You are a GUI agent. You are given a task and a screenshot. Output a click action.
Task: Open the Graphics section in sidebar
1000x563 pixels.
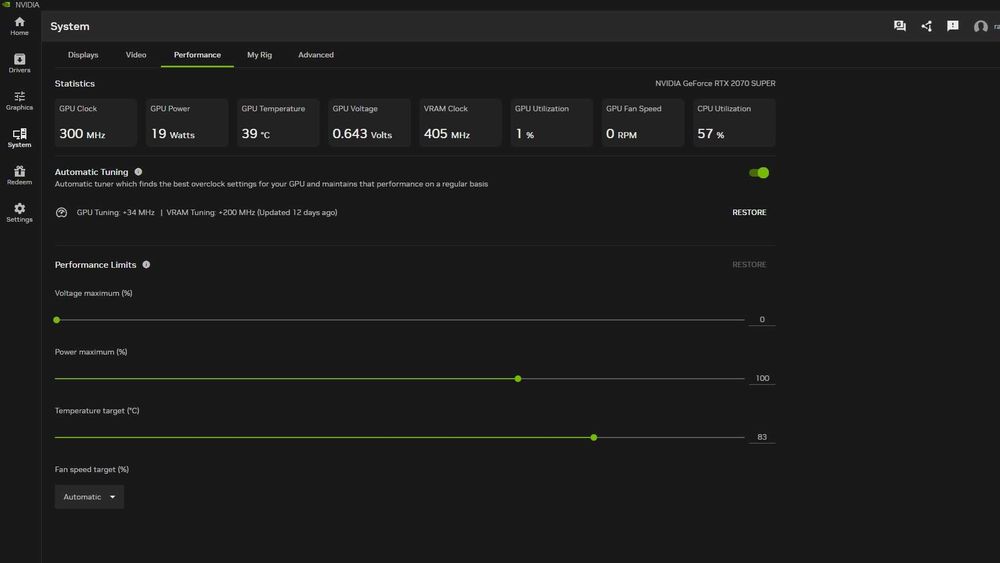click(x=19, y=101)
